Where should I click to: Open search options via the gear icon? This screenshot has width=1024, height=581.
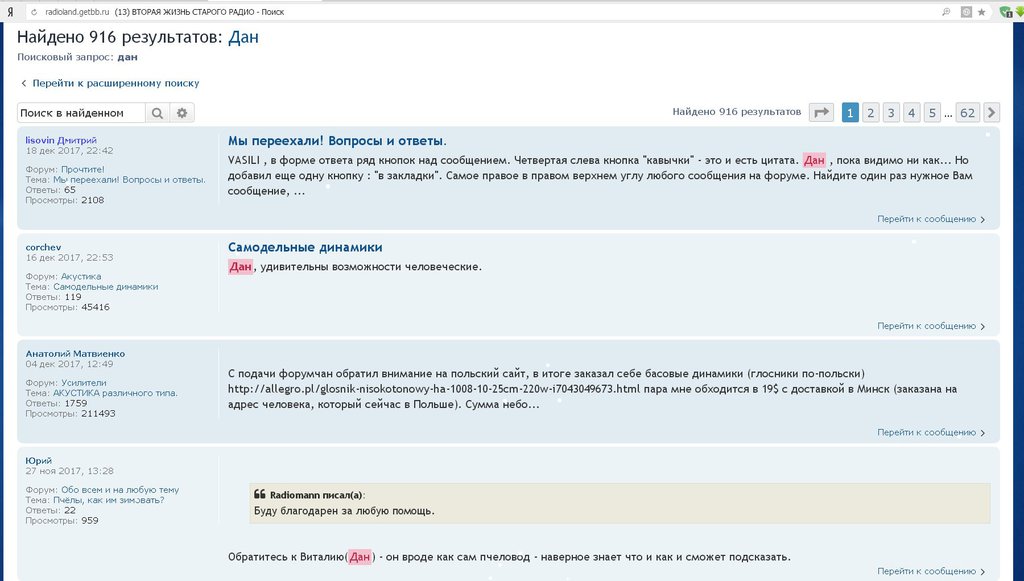pyautogui.click(x=182, y=113)
